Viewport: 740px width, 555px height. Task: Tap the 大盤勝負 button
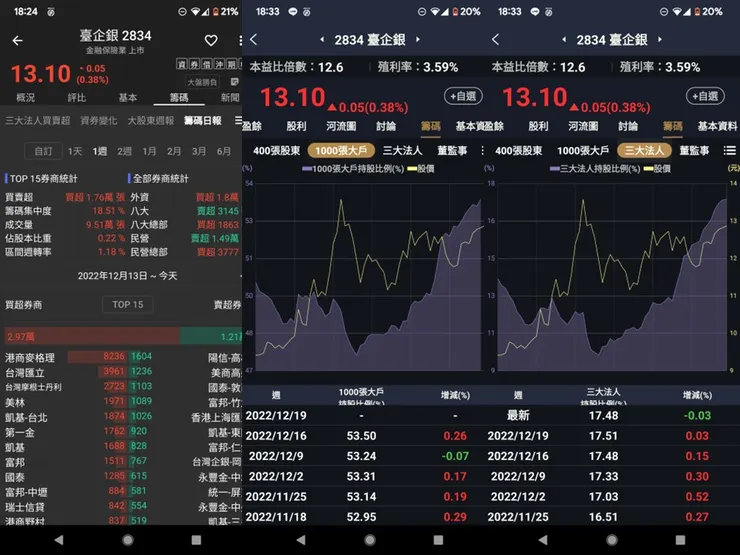[202, 82]
